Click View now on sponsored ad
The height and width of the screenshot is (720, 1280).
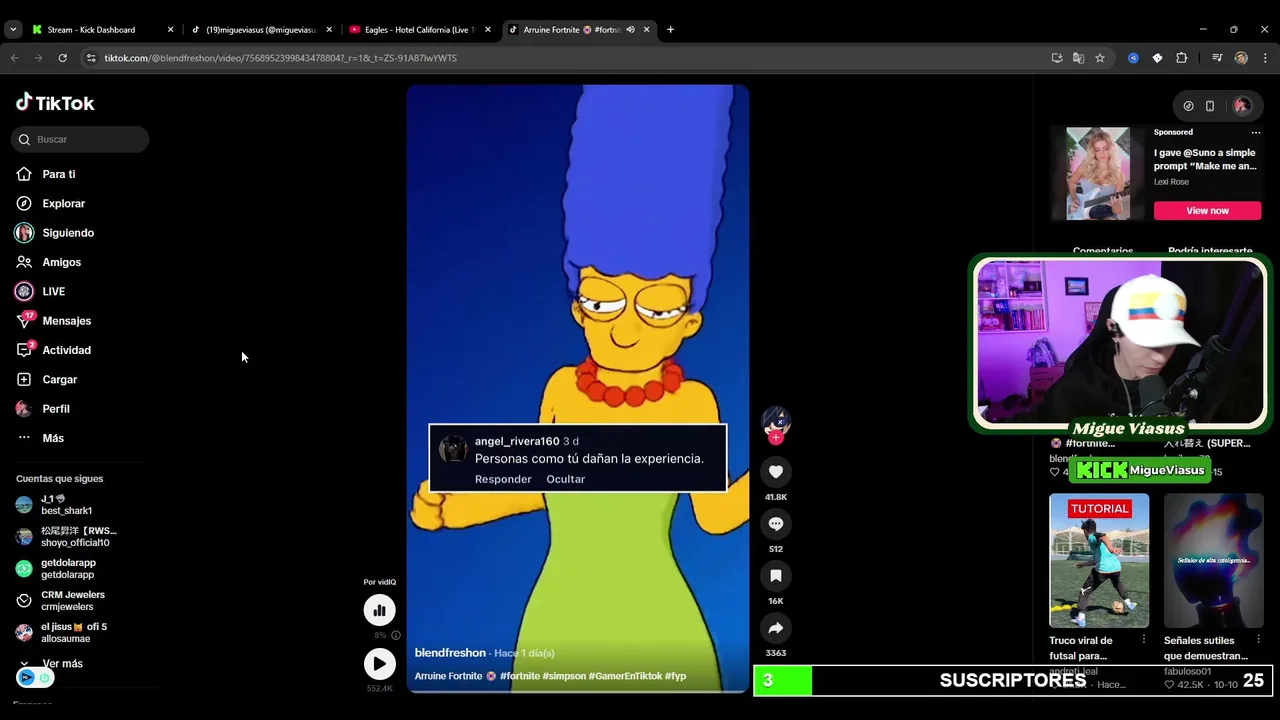(1207, 211)
